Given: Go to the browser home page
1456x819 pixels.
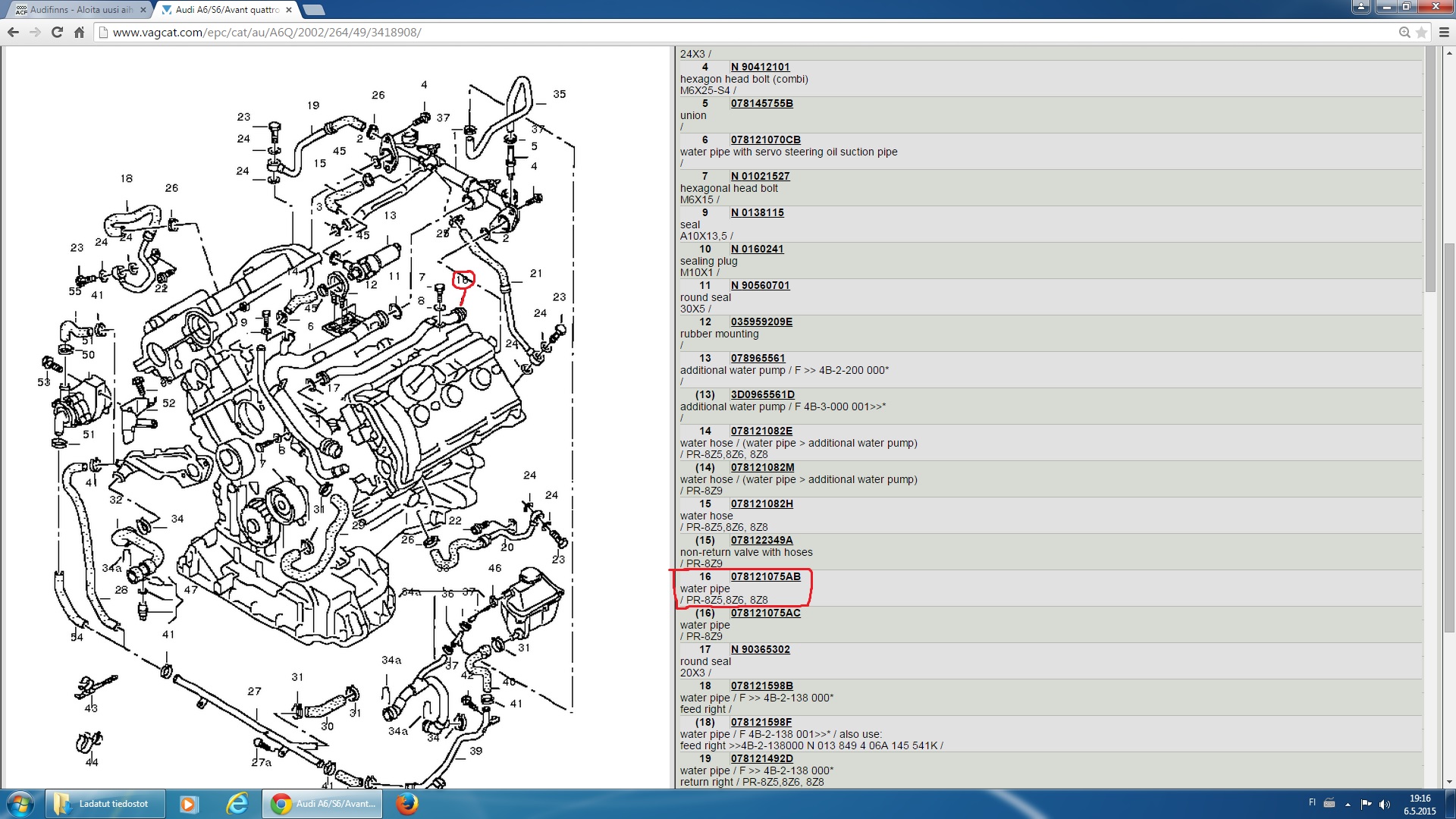Looking at the screenshot, I should pos(79,33).
